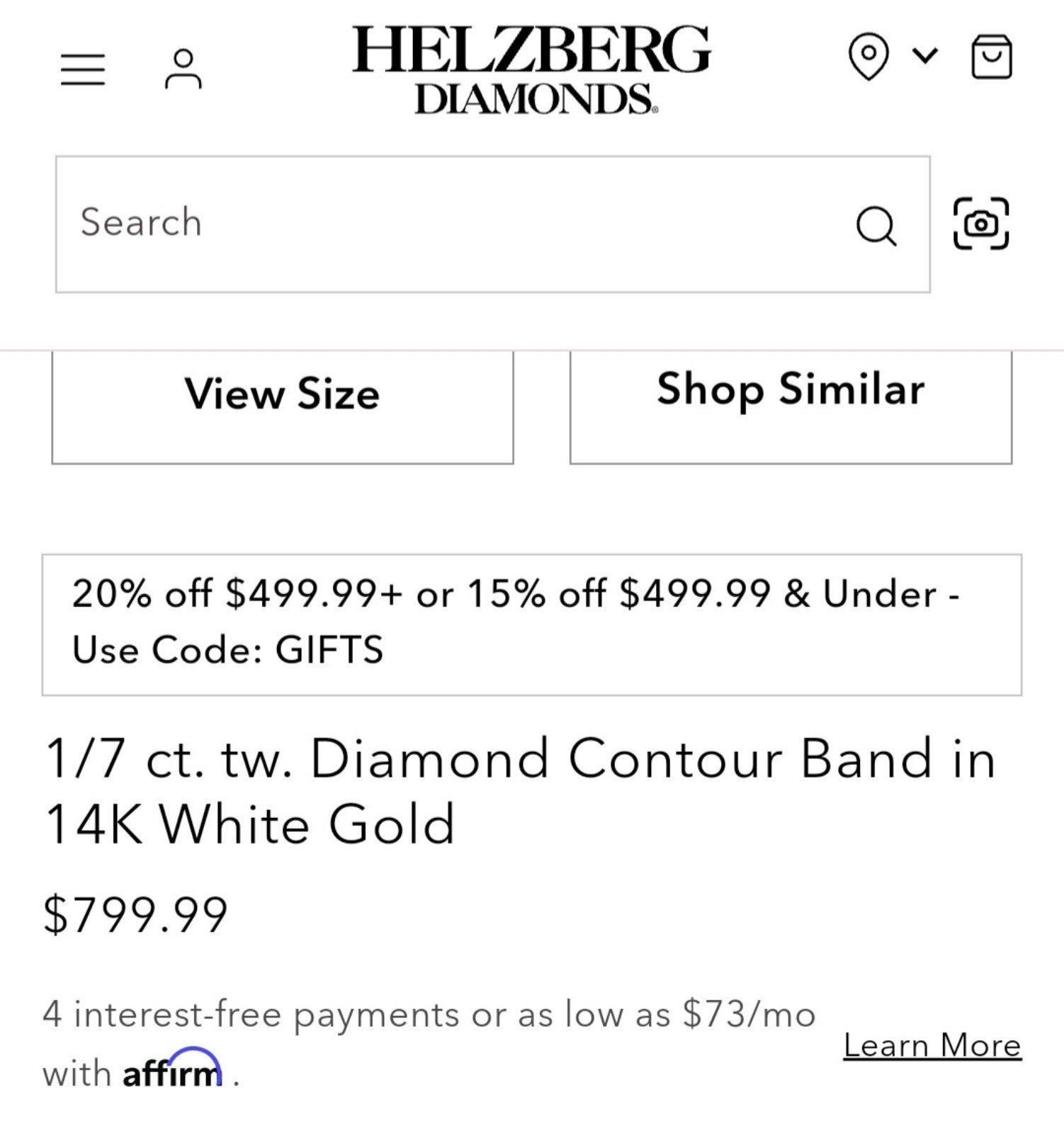Click the Diamond Contour Band product title
Screen dimensions: 1064x1133
(x=521, y=791)
